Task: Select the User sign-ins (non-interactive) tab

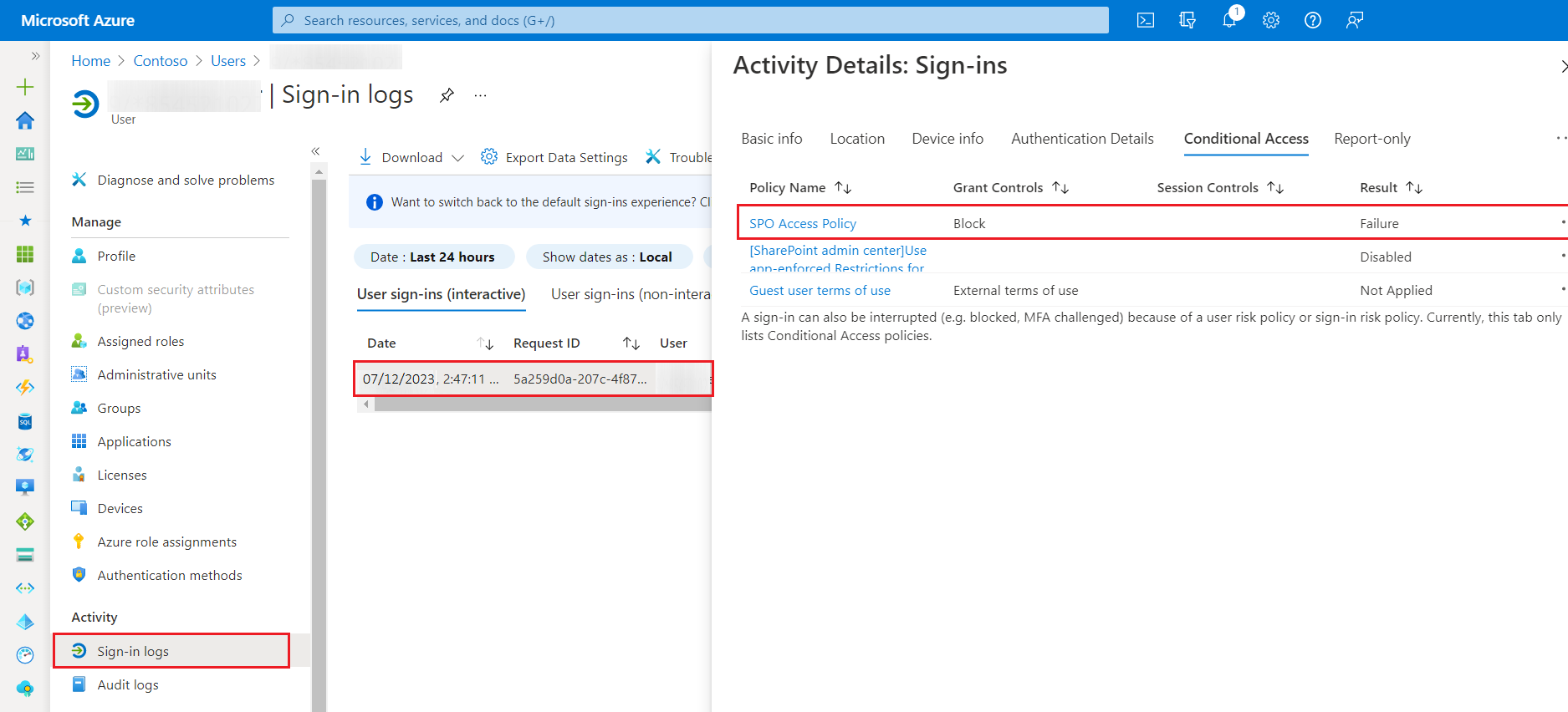Action: click(x=631, y=294)
